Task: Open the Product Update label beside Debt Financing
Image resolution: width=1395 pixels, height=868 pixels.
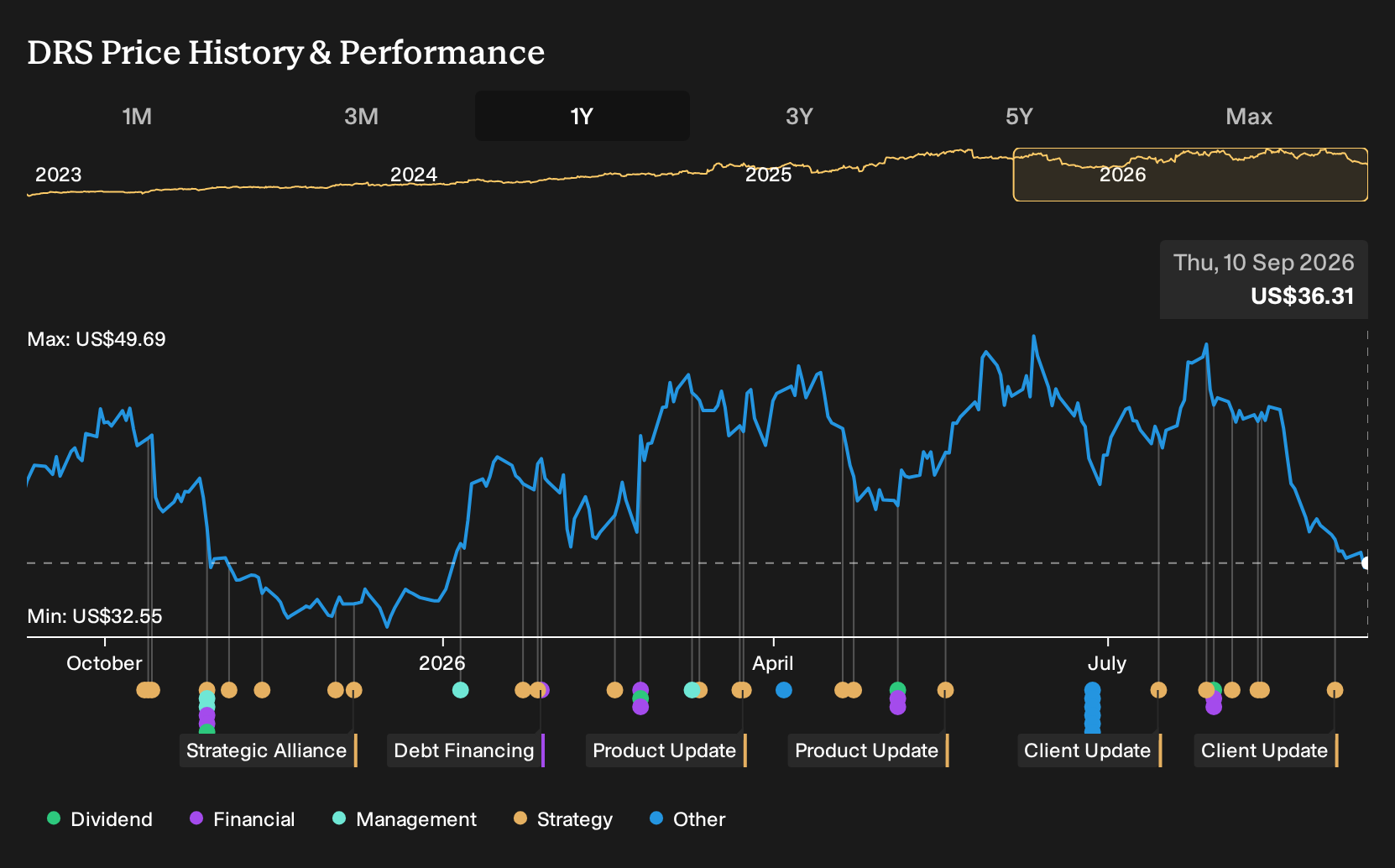Action: 666,750
